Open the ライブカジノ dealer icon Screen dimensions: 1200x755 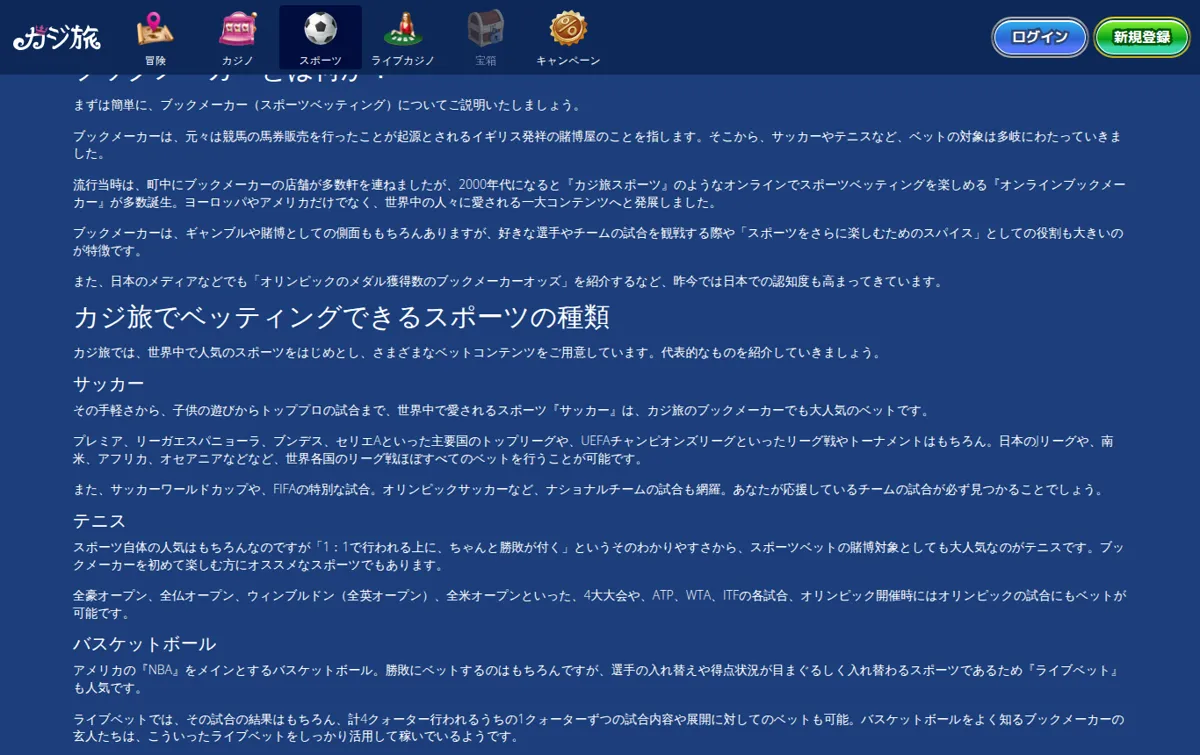[x=403, y=28]
